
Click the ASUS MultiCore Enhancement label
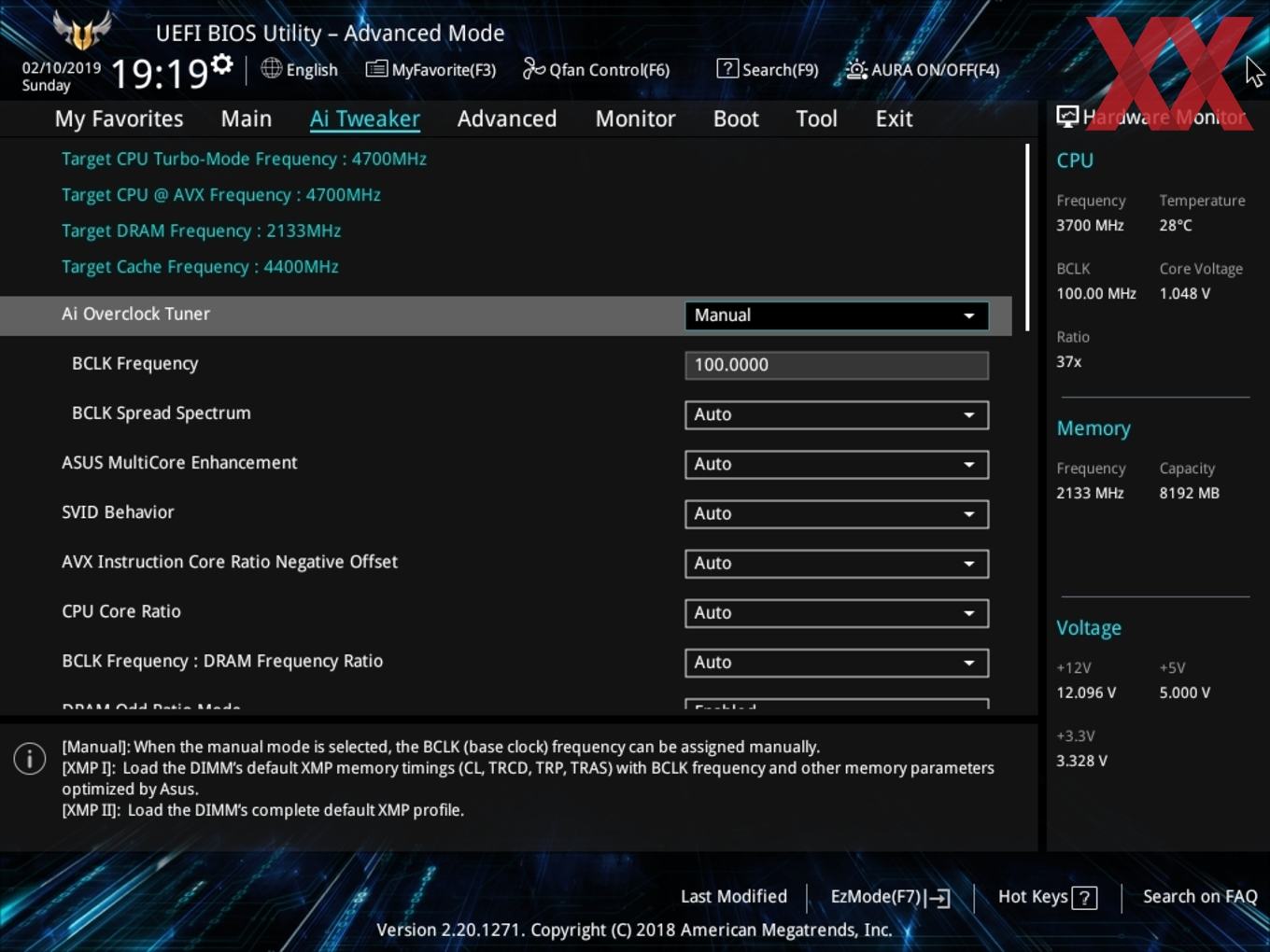[x=179, y=462]
